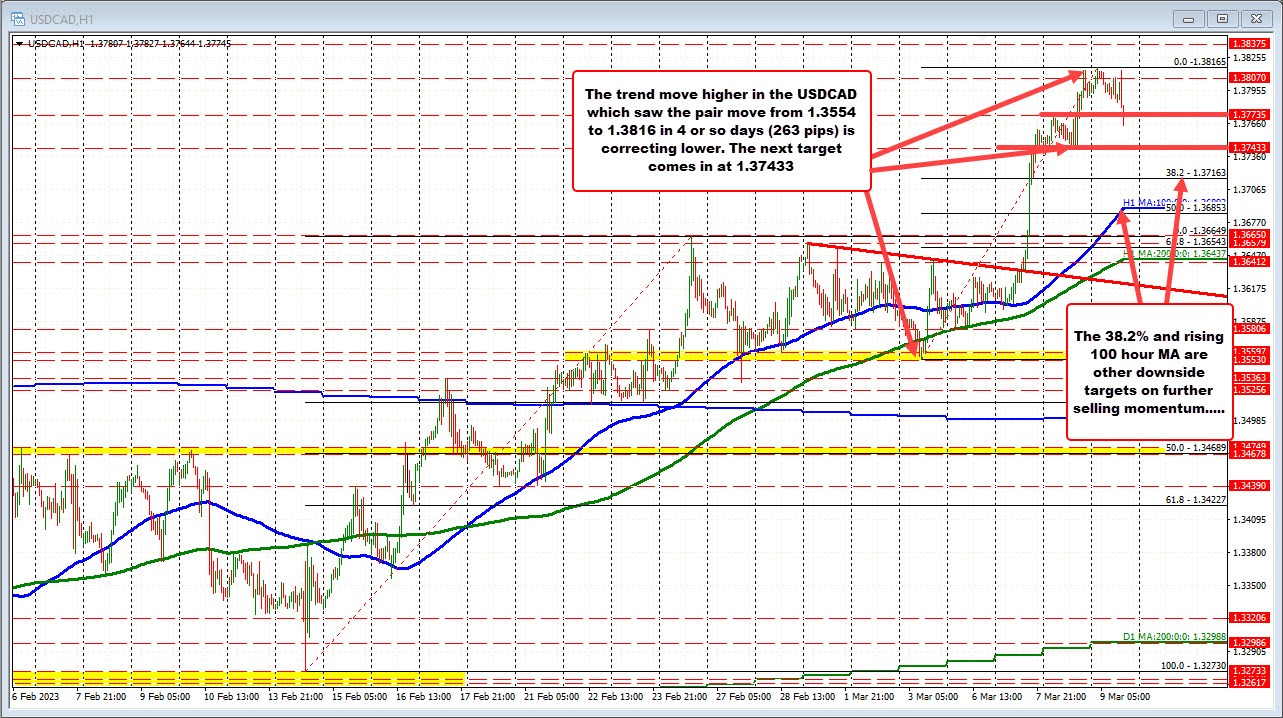The image size is (1283, 718).
Task: Select the 1.38375 price label
Action: [x=1250, y=44]
